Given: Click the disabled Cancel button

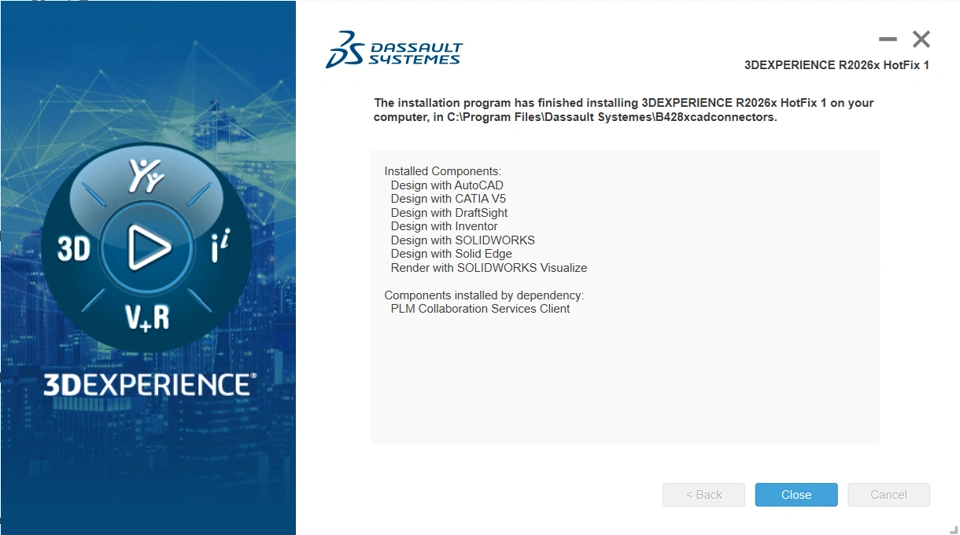Looking at the screenshot, I should pos(888,495).
